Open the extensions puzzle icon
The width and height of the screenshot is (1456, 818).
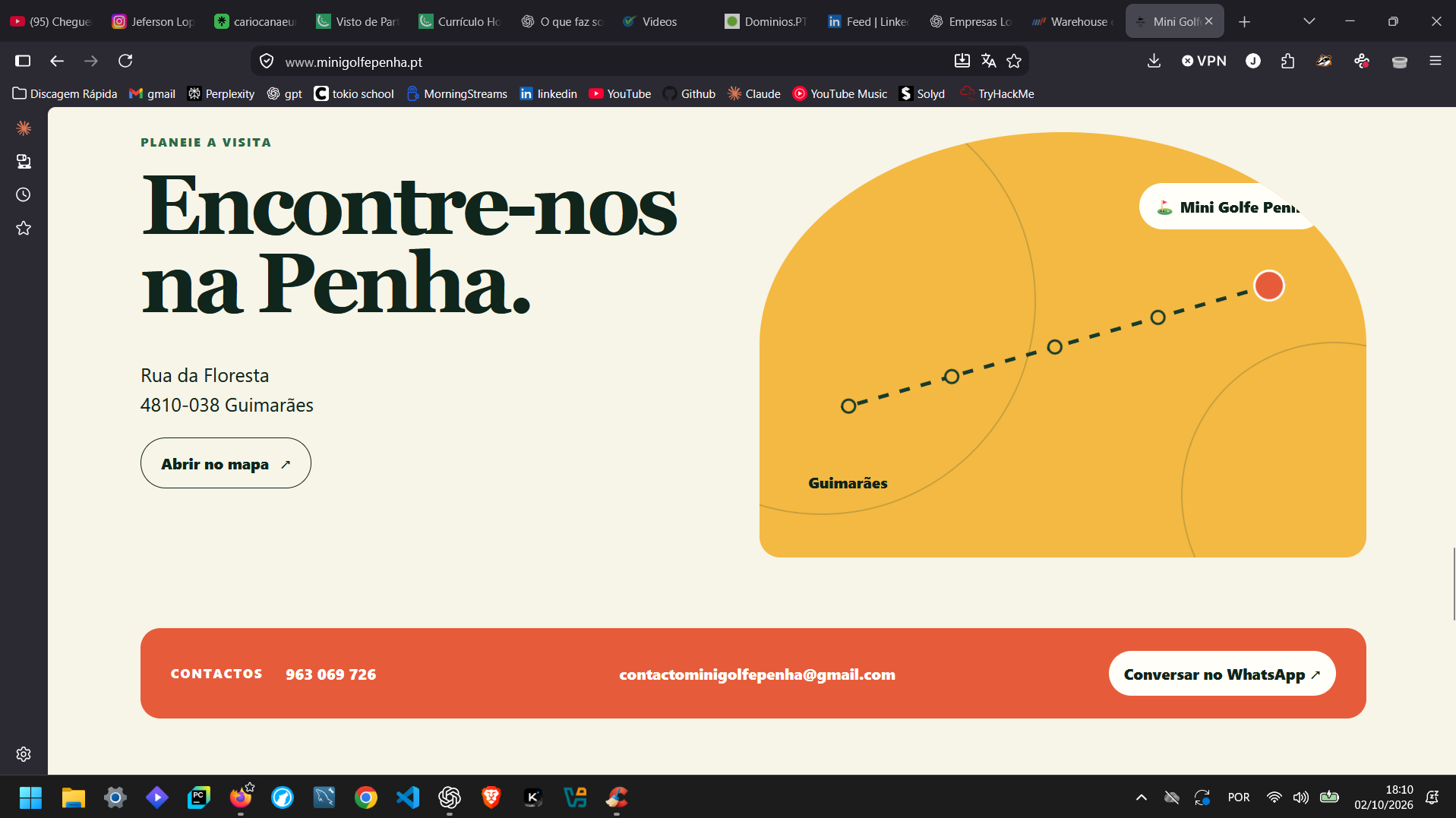[1287, 61]
